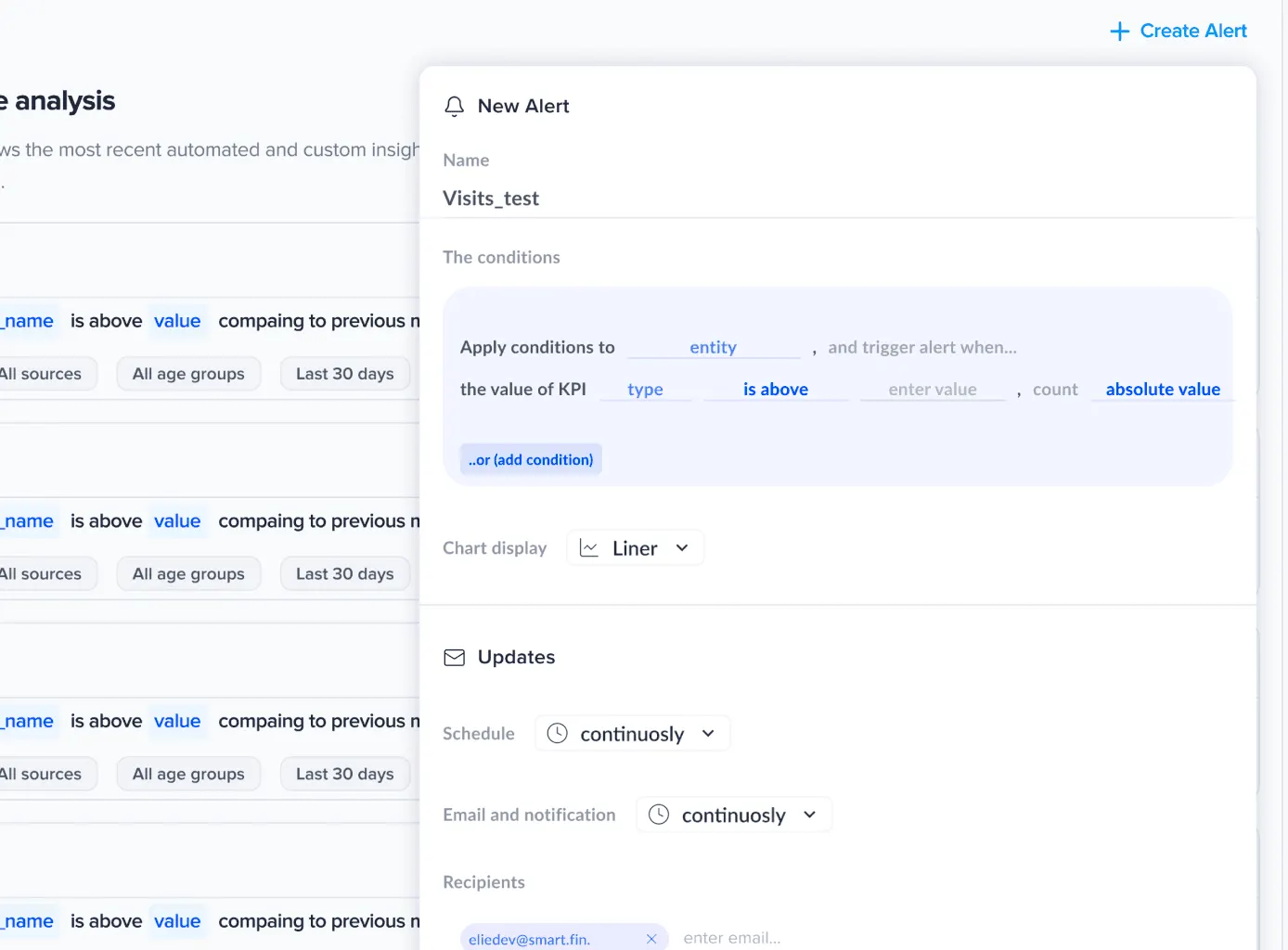
Task: Change the 'is above' comparison operator
Action: 776,390
